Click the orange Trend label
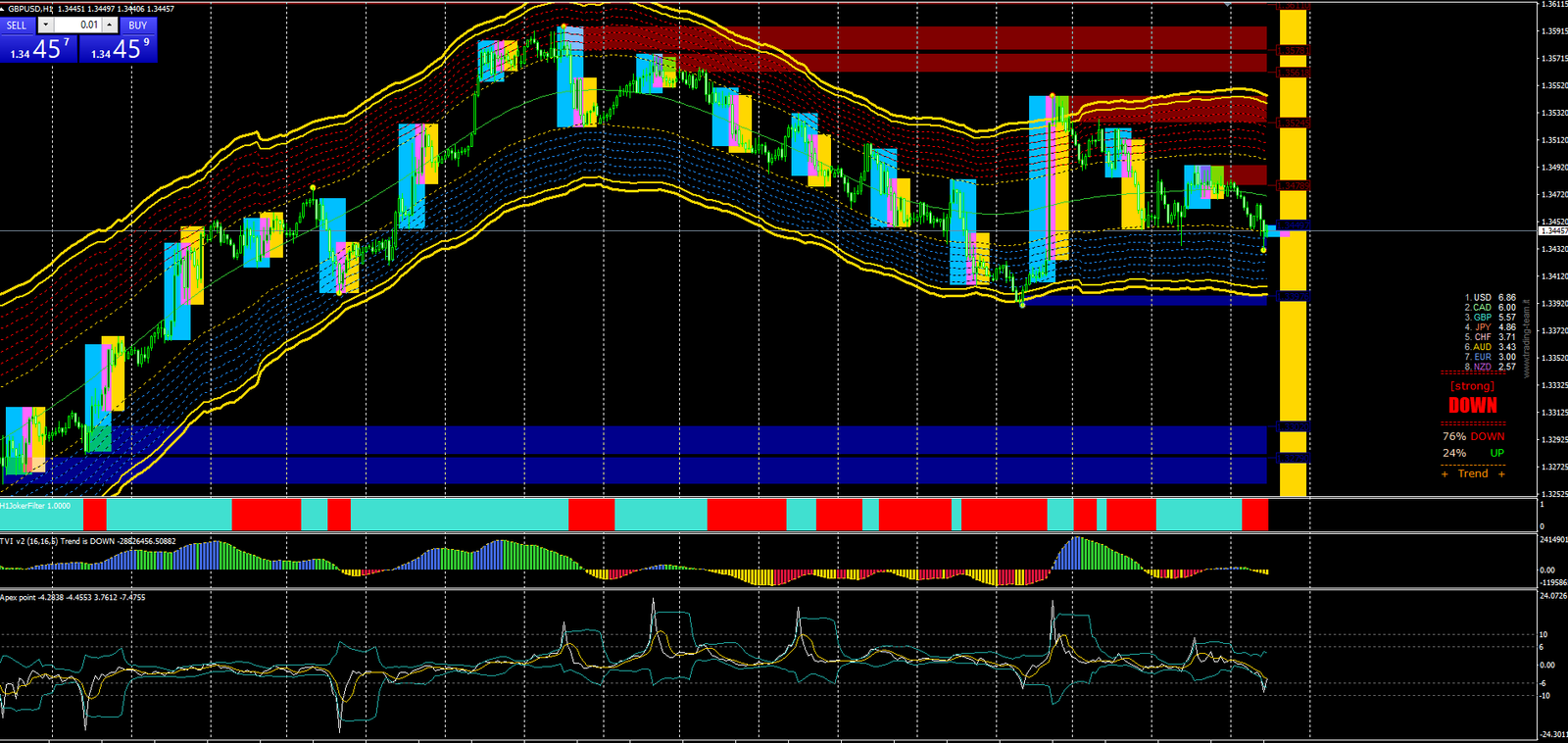The image size is (1568, 743). point(1472,473)
